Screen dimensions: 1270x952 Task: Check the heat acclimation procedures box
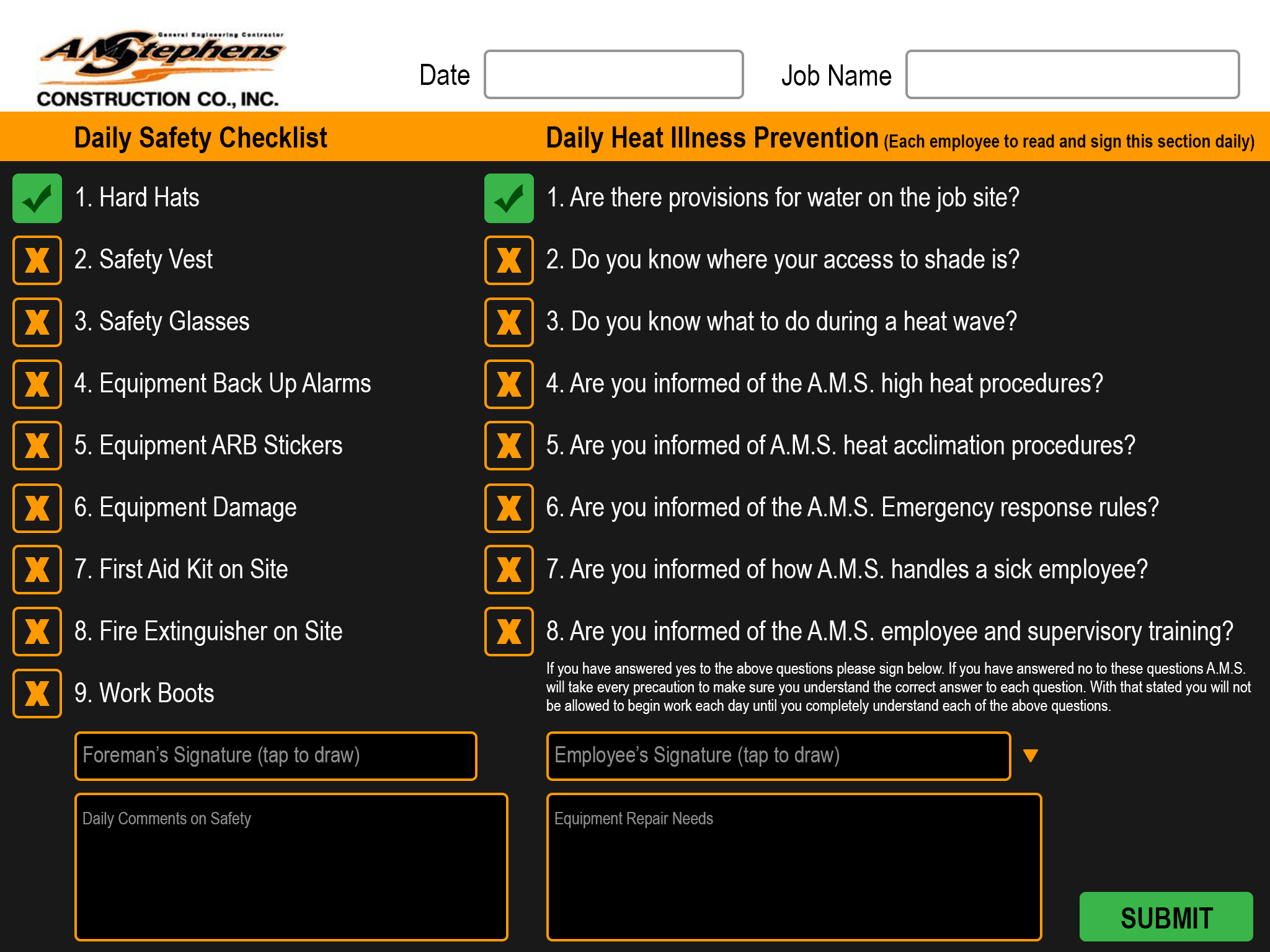pyautogui.click(x=508, y=446)
